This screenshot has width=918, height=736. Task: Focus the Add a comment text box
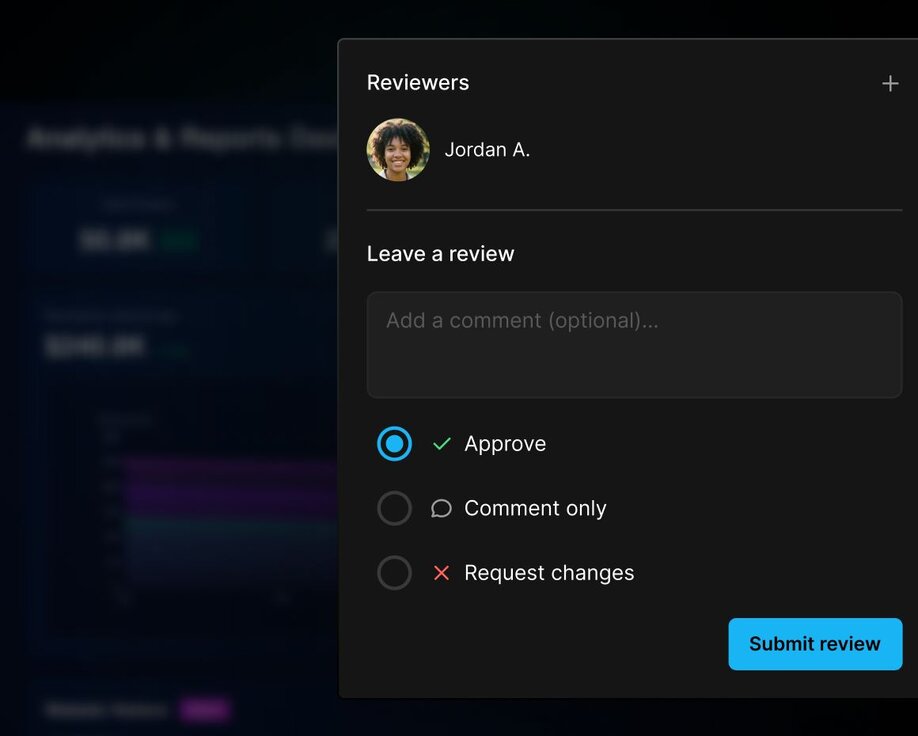(634, 345)
